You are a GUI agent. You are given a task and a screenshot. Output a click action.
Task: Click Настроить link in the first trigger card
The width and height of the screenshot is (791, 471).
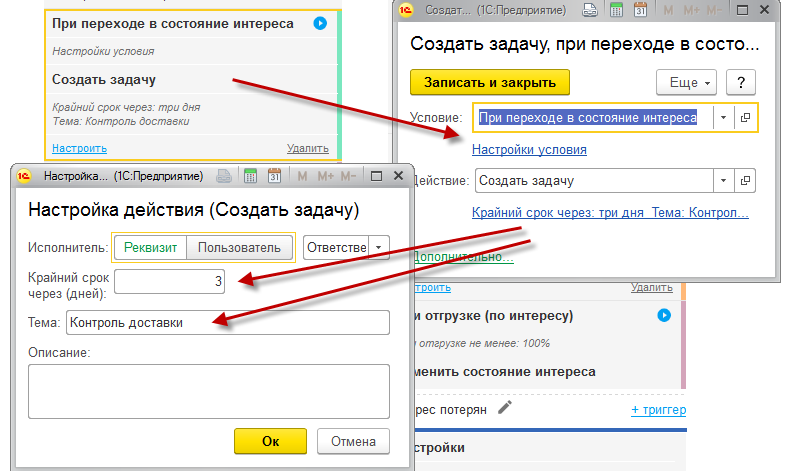click(80, 148)
